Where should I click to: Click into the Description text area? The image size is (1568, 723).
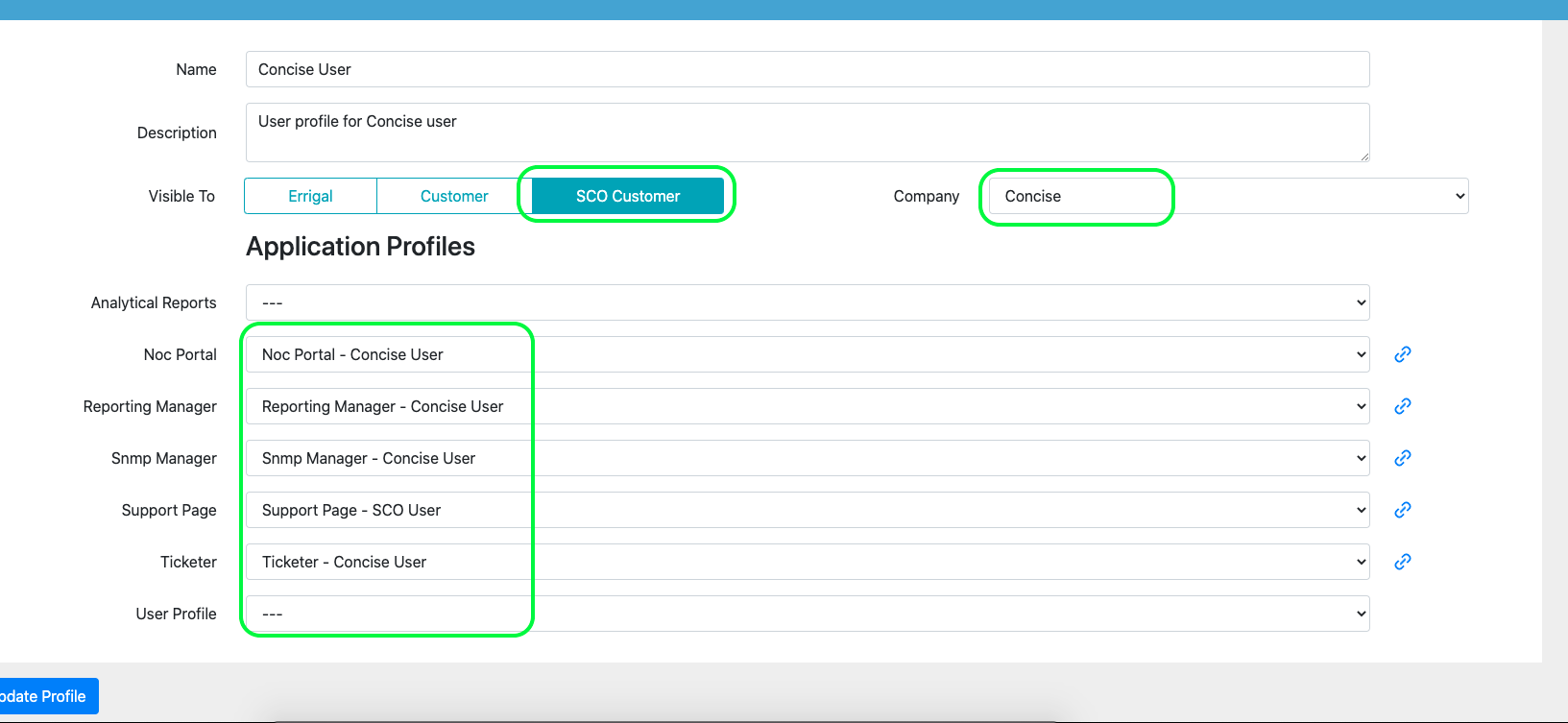click(x=807, y=133)
